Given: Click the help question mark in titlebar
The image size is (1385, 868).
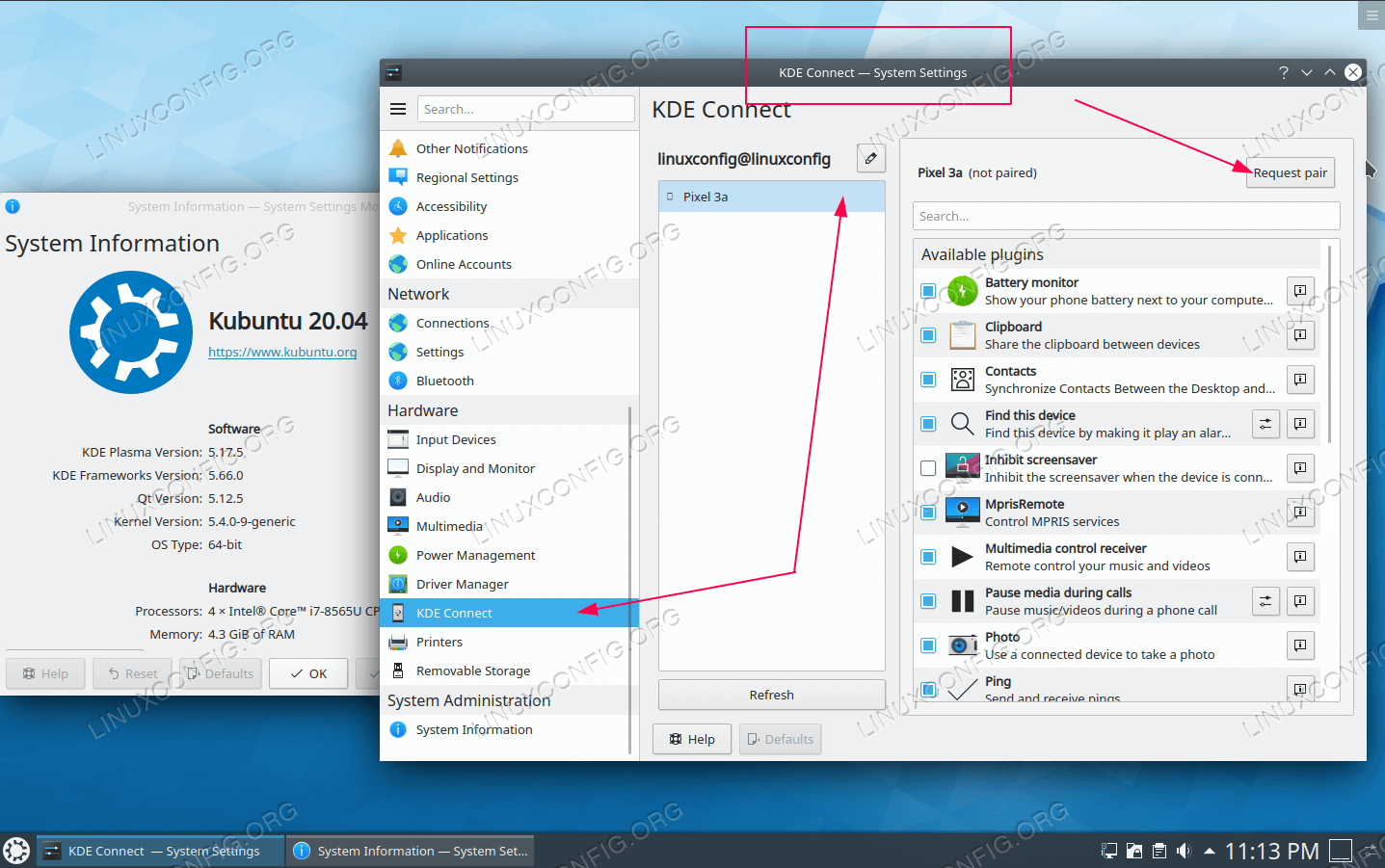Looking at the screenshot, I should point(1283,72).
